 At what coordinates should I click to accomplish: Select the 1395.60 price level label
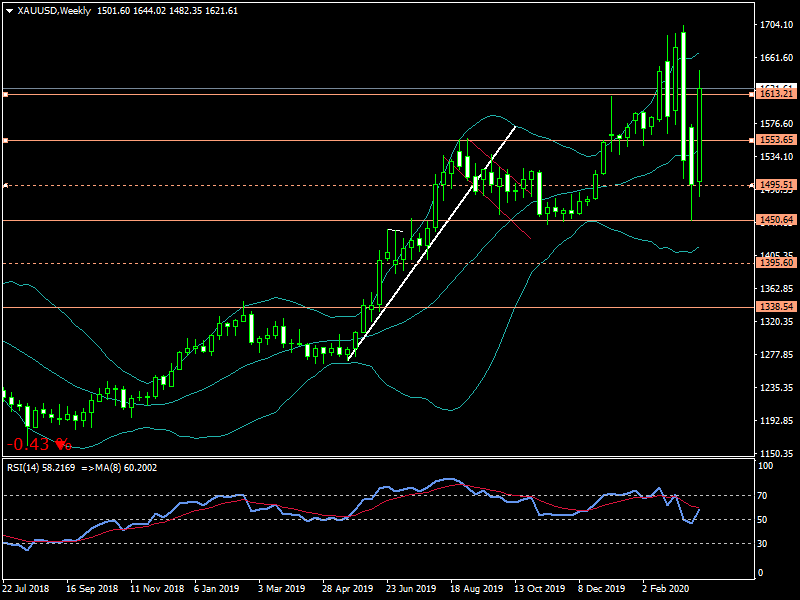click(x=775, y=263)
